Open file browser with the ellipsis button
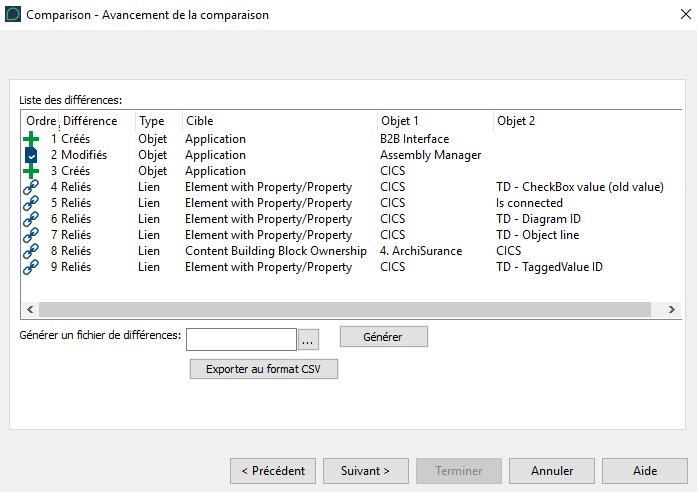The height and width of the screenshot is (492, 697). [308, 340]
